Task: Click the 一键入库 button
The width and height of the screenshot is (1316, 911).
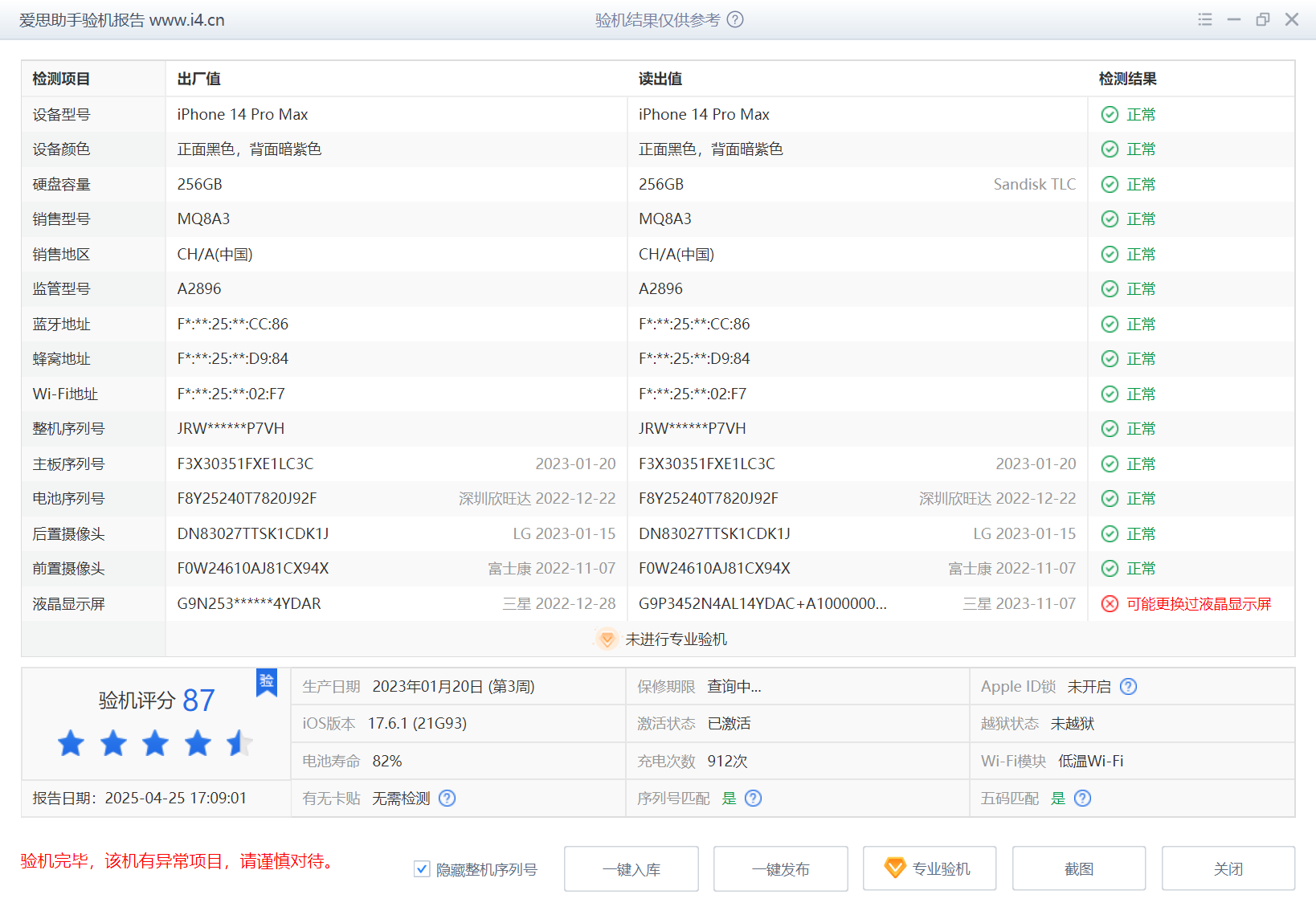Action: pos(631,868)
